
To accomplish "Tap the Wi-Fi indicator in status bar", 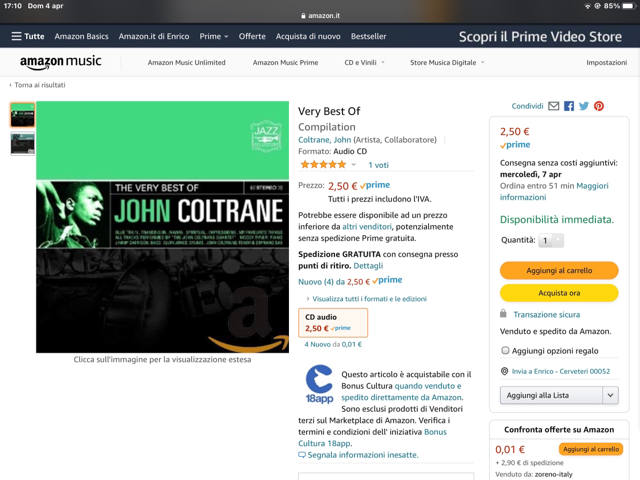I will click(587, 6).
